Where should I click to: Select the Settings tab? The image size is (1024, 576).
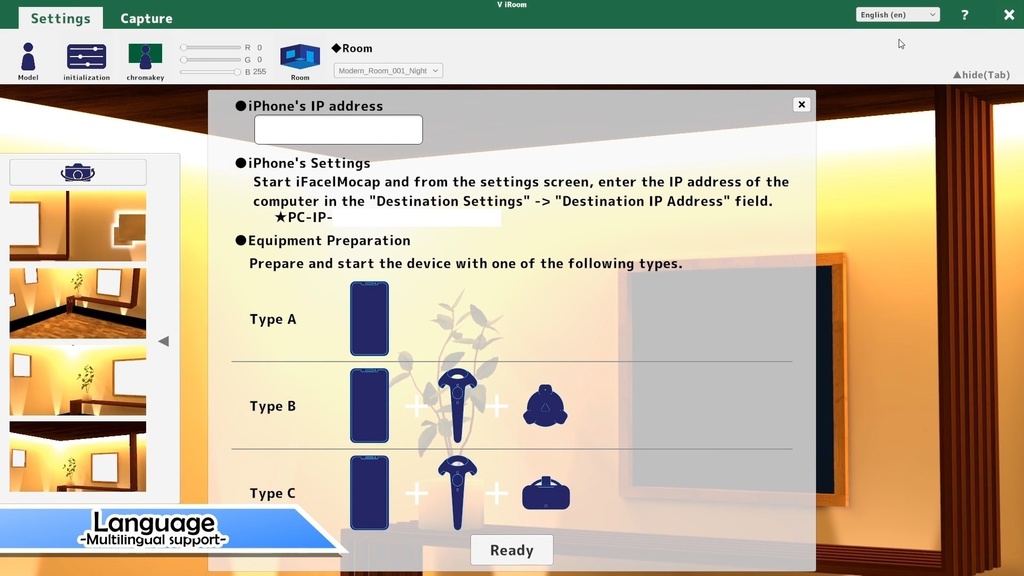pyautogui.click(x=60, y=17)
